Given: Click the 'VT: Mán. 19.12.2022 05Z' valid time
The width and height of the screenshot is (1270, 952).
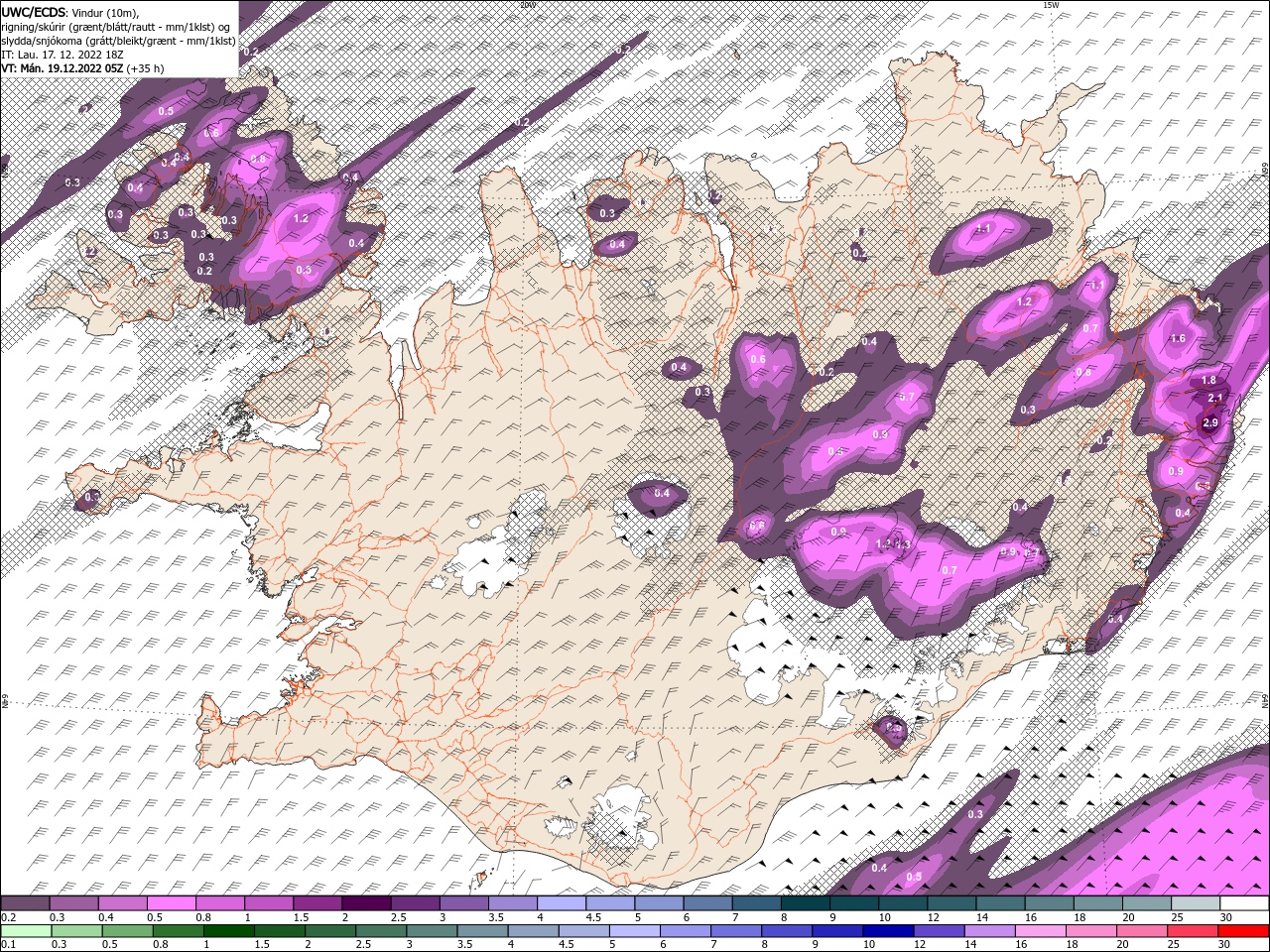Looking at the screenshot, I should (61, 68).
